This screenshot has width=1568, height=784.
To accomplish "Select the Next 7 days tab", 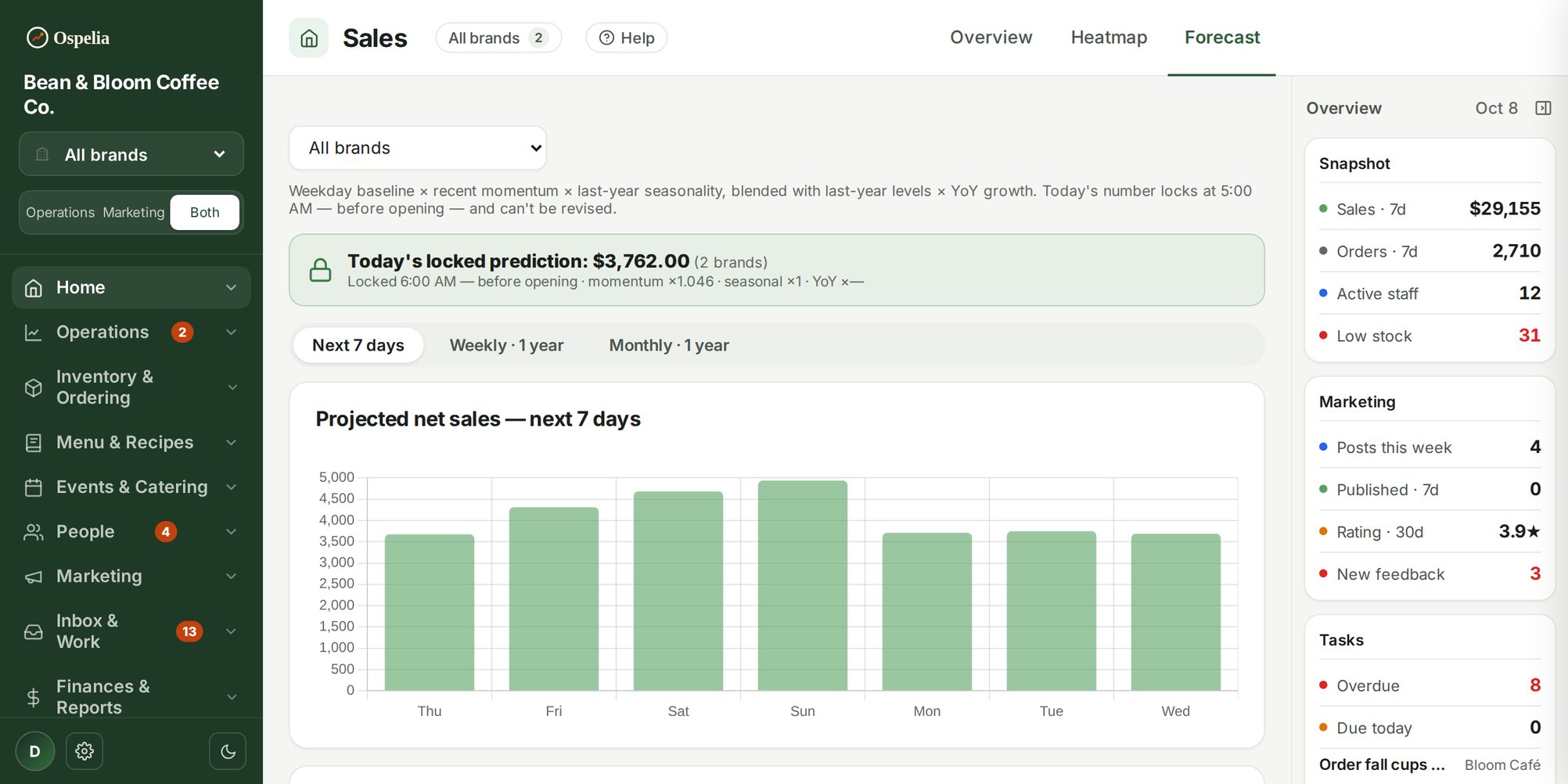I will [358, 345].
